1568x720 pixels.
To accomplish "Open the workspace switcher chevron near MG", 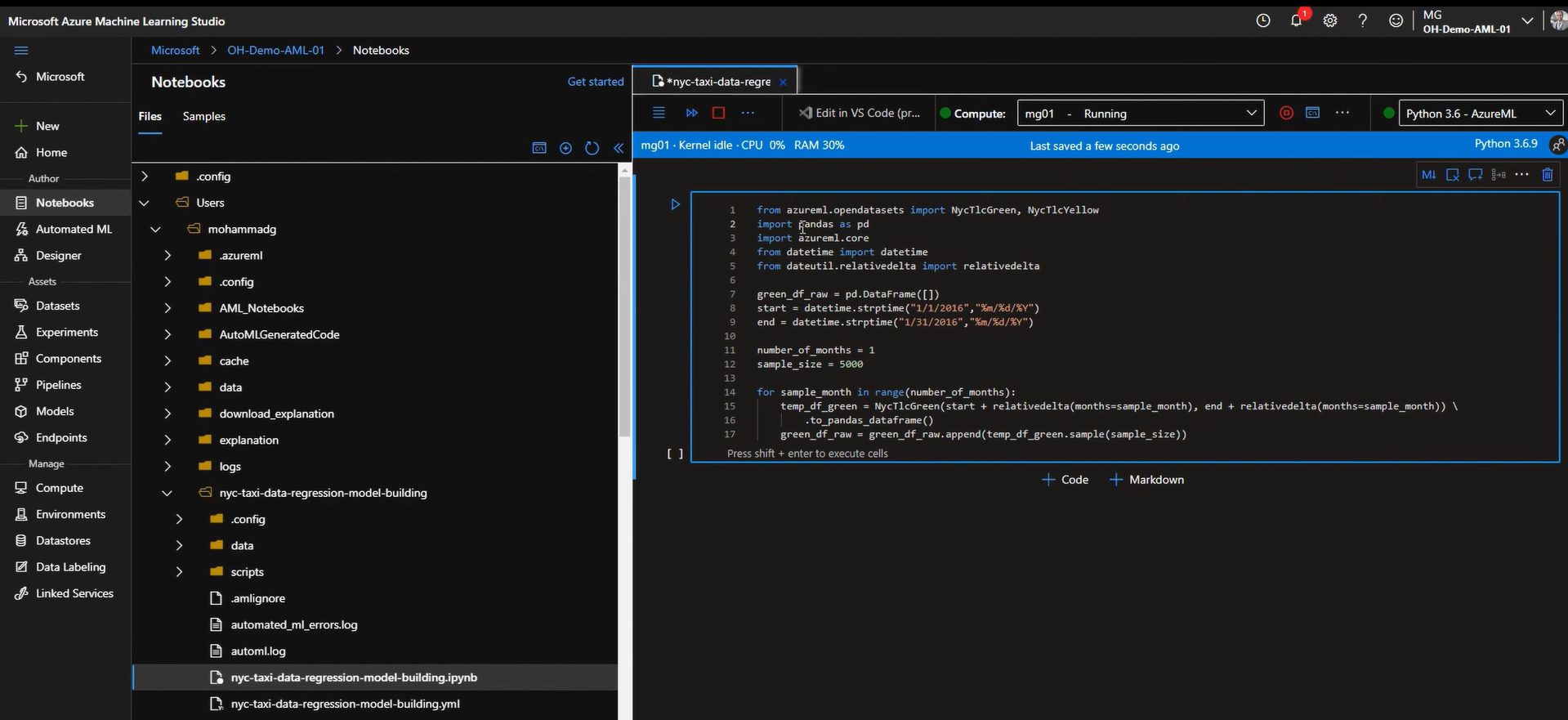I will [1527, 20].
